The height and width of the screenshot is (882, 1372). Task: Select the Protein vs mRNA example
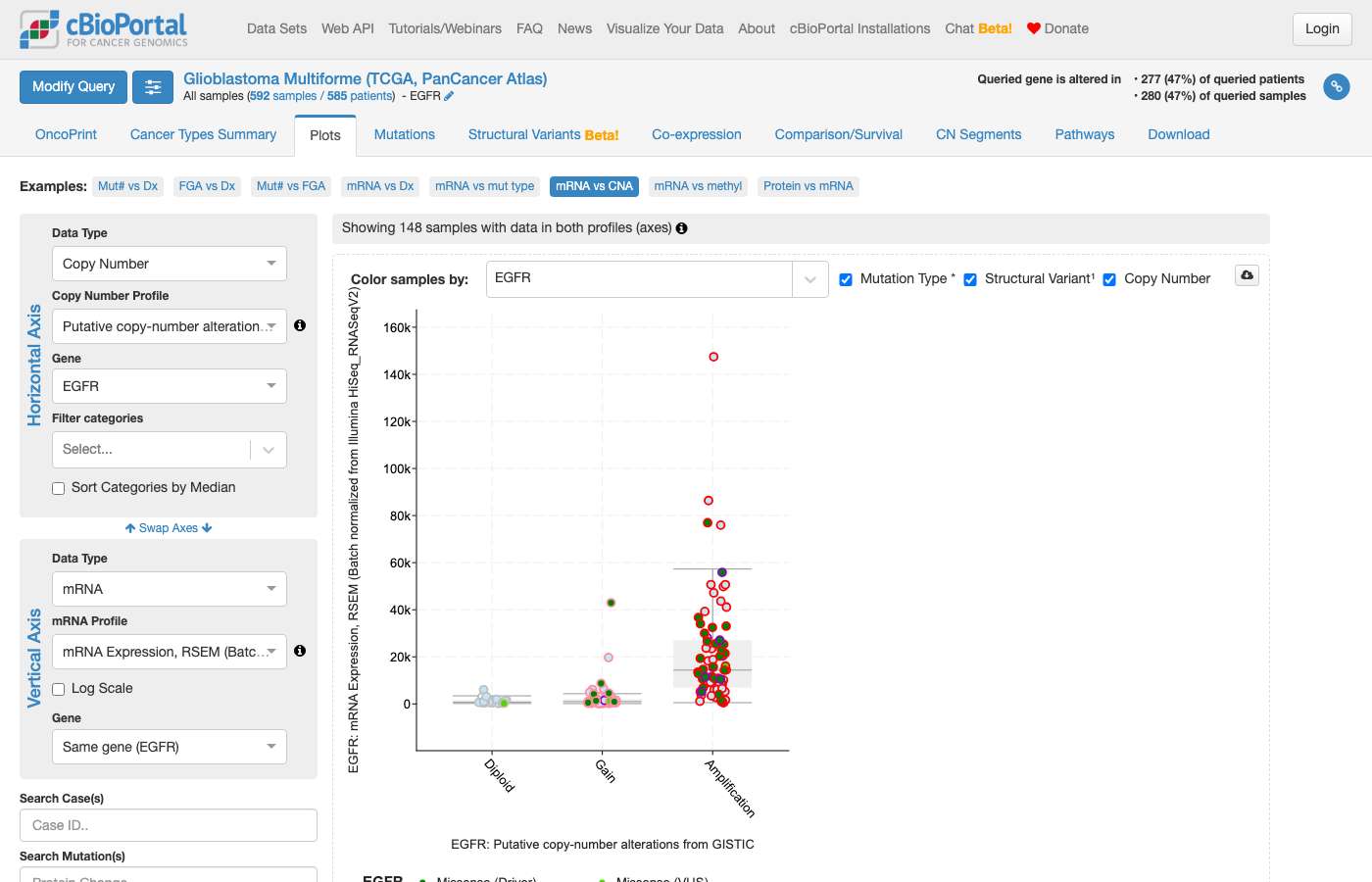[808, 186]
